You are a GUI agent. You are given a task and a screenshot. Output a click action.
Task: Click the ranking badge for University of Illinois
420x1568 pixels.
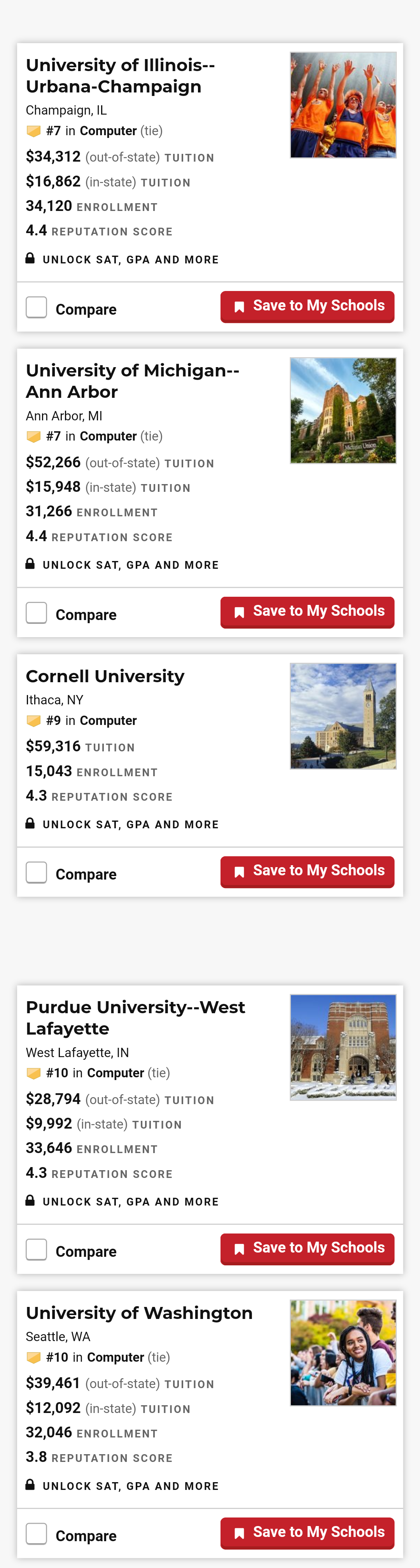33,131
